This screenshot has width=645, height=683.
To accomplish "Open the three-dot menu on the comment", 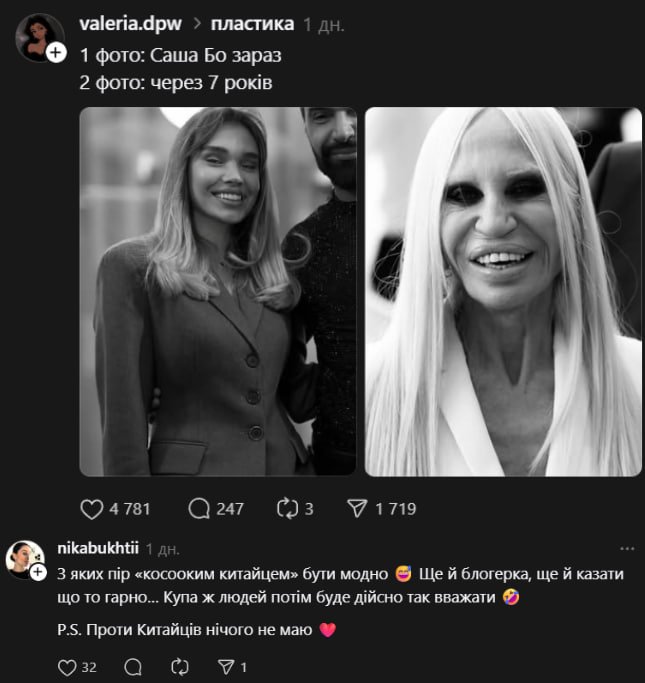I will 627,548.
